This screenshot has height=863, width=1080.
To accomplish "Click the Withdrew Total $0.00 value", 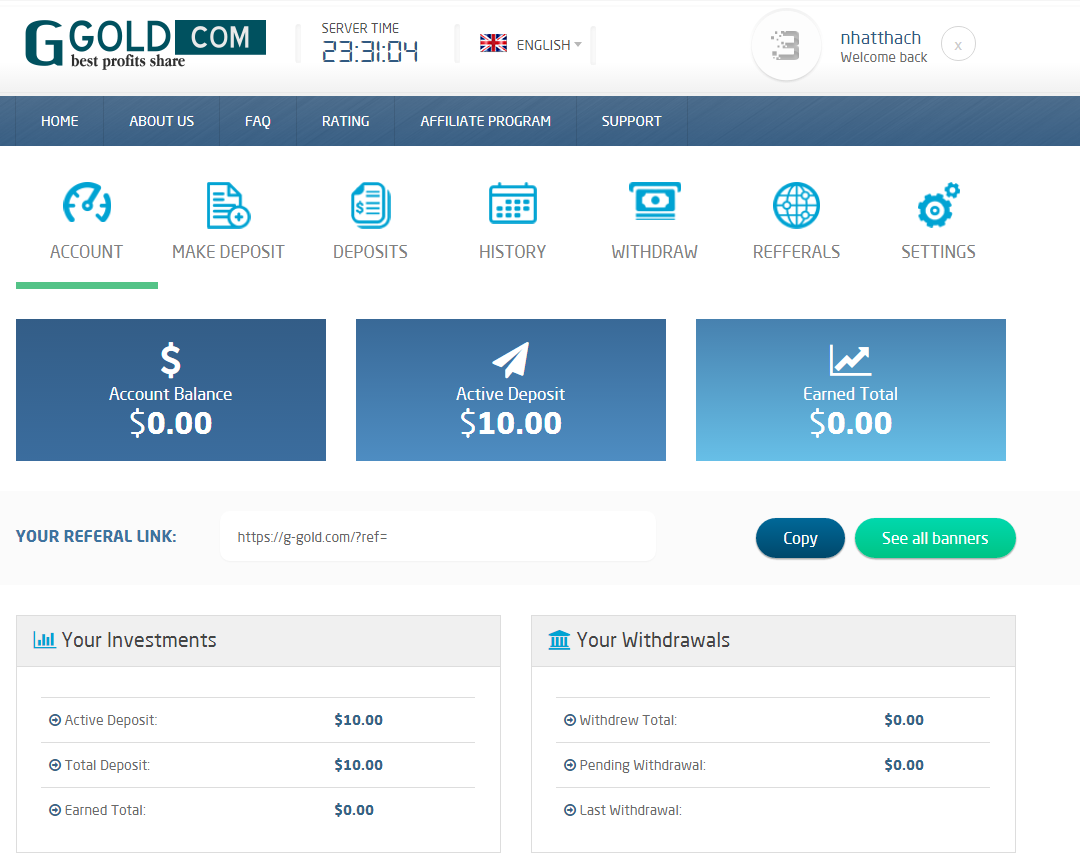I will pyautogui.click(x=904, y=720).
